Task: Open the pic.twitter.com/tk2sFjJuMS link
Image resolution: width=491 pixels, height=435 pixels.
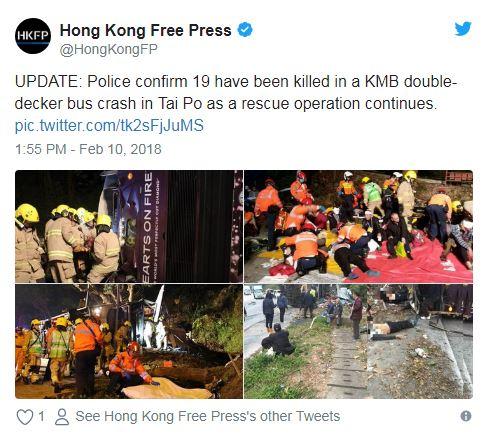Action: coord(109,126)
